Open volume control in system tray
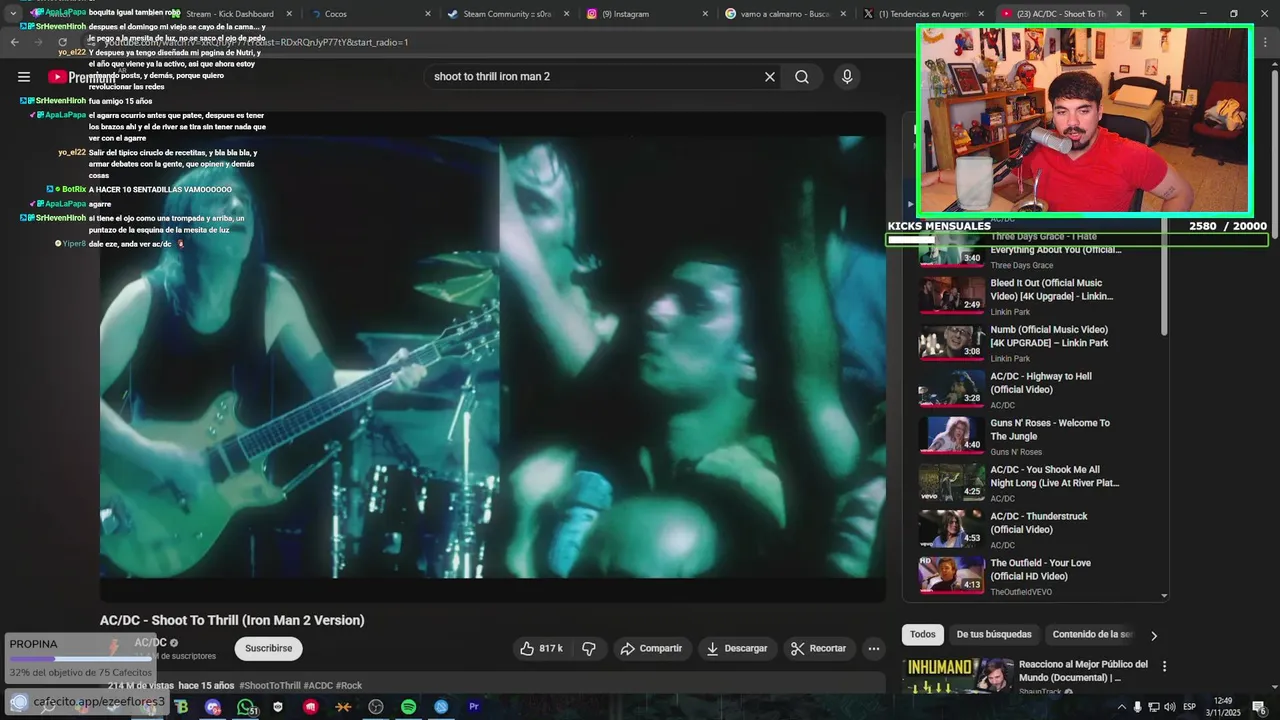 point(1169,707)
